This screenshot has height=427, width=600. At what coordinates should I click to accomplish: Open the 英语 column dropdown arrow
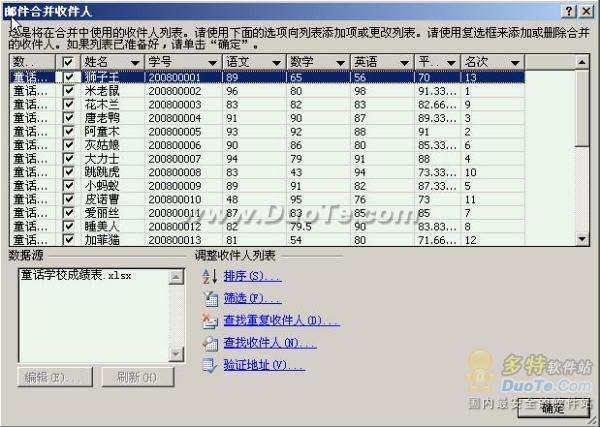404,63
